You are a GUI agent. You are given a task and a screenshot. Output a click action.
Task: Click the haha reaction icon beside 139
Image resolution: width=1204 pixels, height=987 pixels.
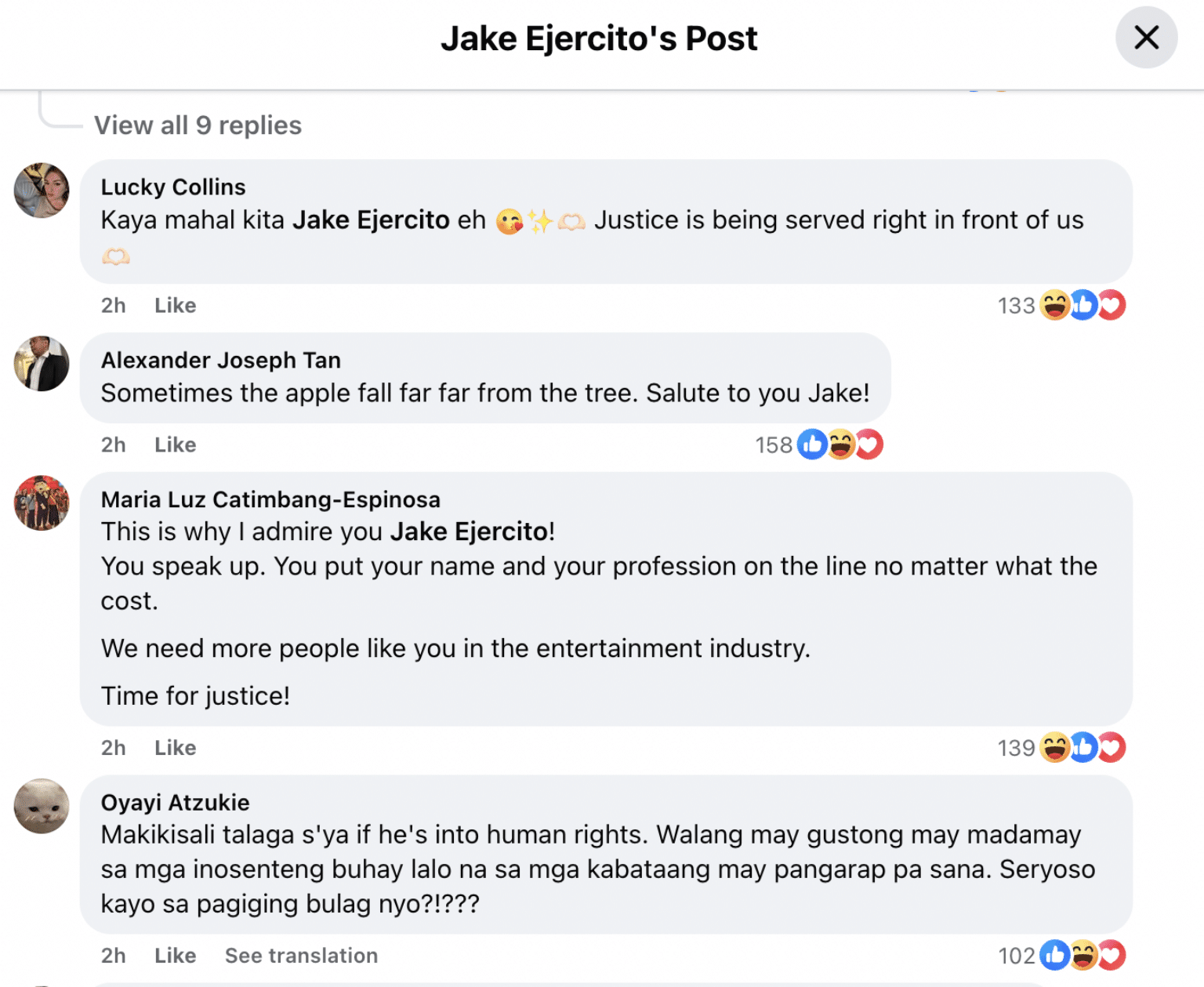point(1056,748)
